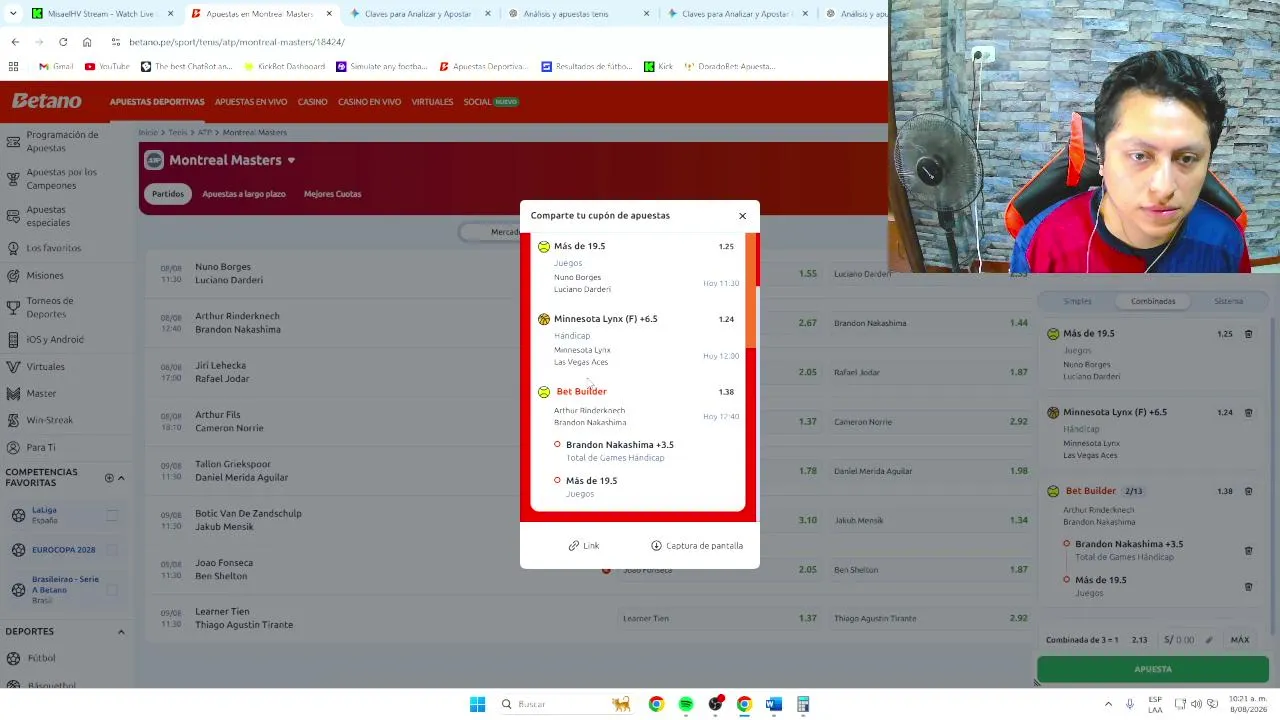The height and width of the screenshot is (720, 1280).
Task: Switch betslip to Sistema tab
Action: point(1228,301)
